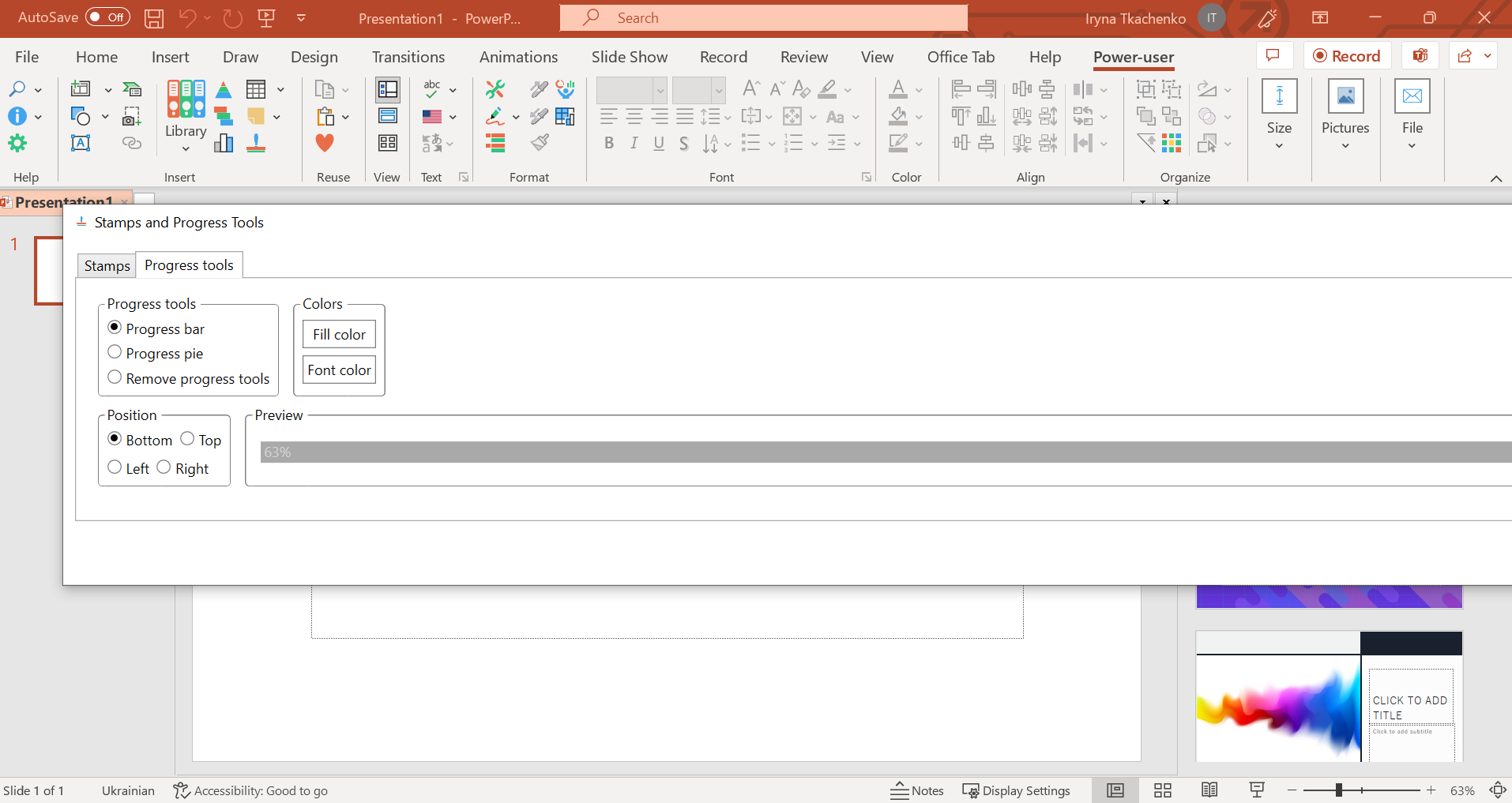Open the font name combo box
Image resolution: width=1512 pixels, height=803 pixels.
pyautogui.click(x=631, y=90)
